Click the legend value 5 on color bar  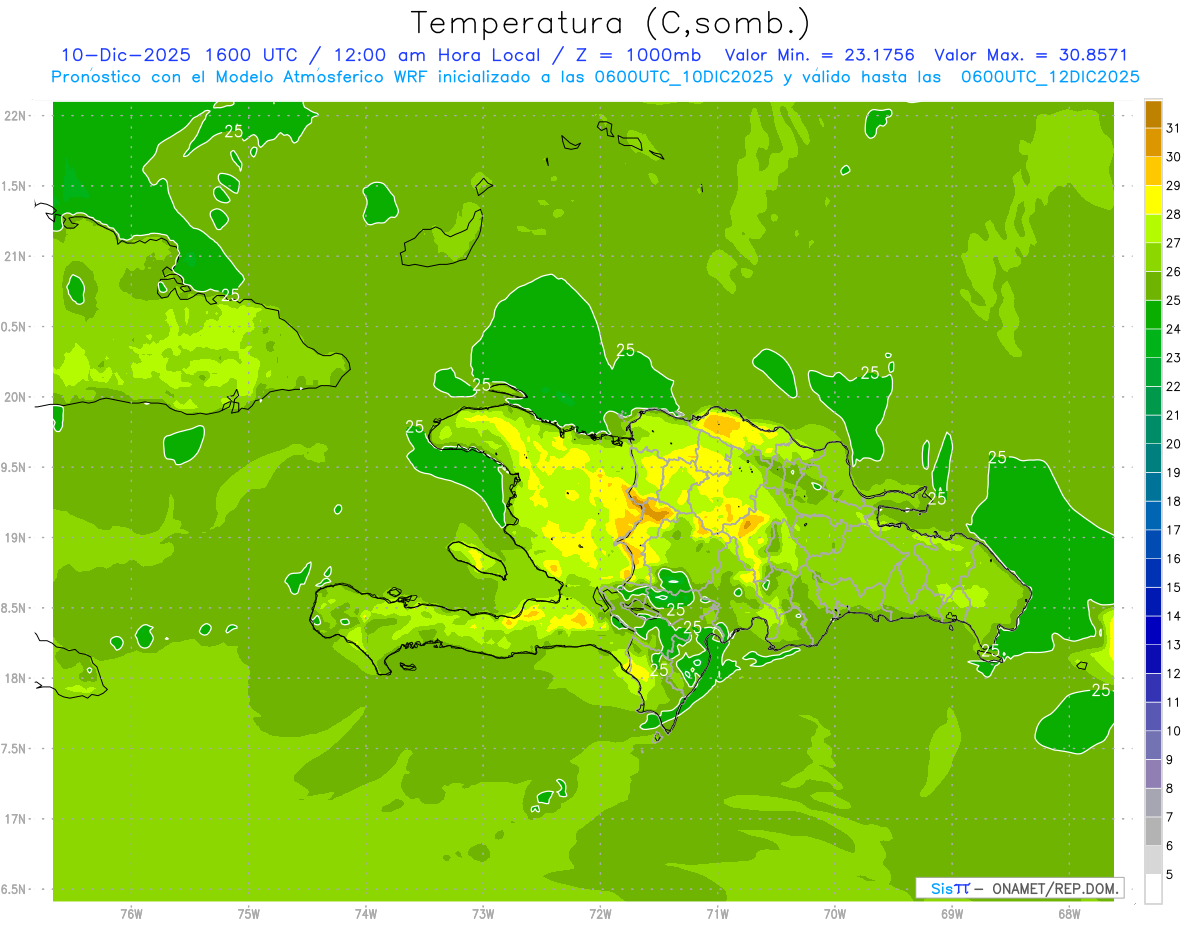(x=1169, y=875)
